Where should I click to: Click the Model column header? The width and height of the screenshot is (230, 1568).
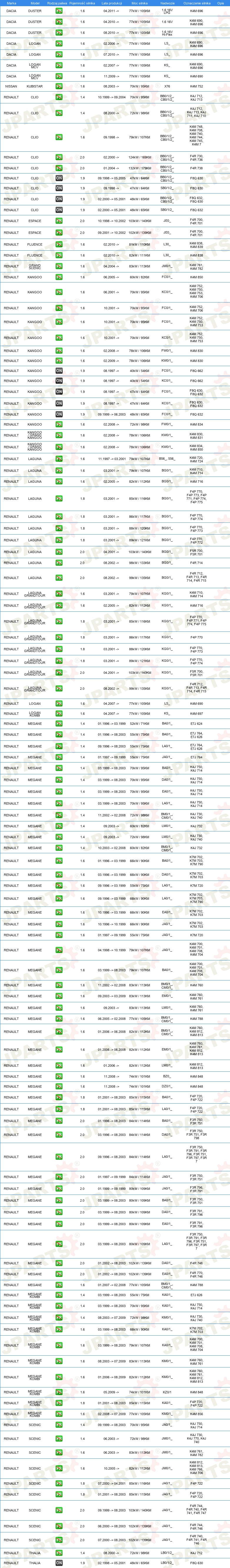[35, 3]
